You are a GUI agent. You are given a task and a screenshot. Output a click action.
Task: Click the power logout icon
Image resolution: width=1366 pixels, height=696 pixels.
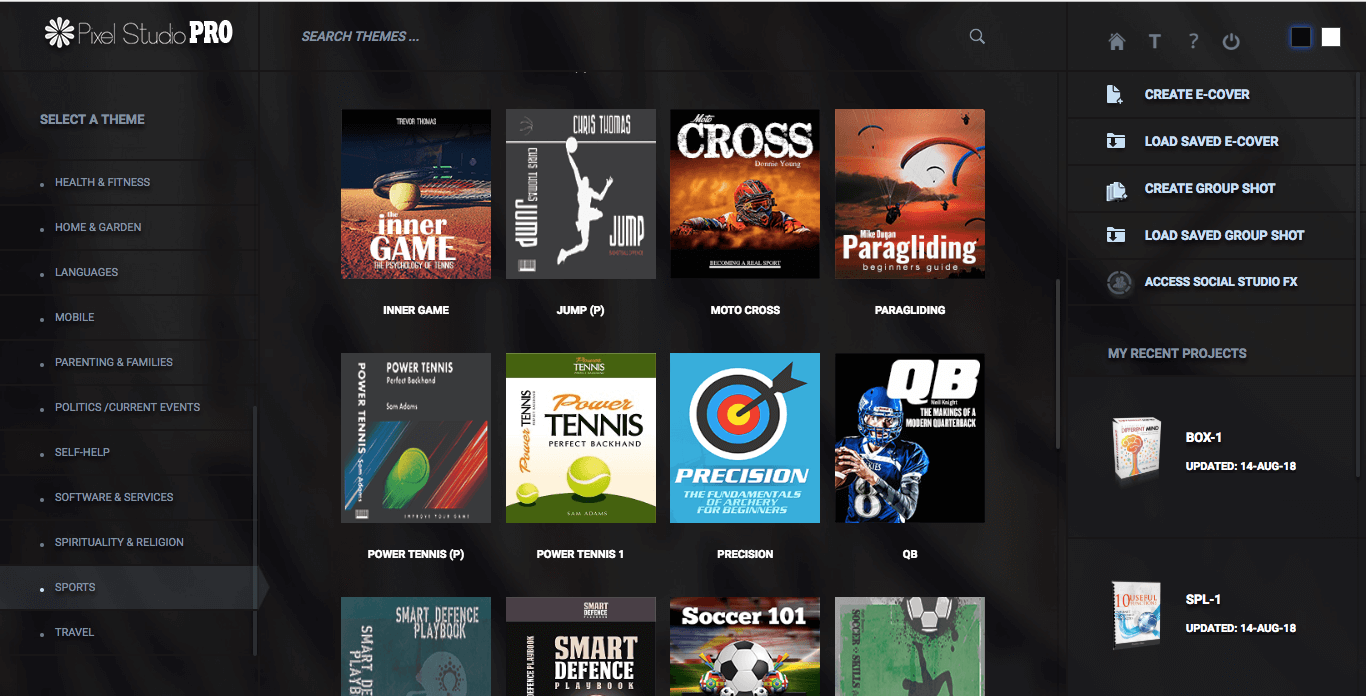point(1231,41)
